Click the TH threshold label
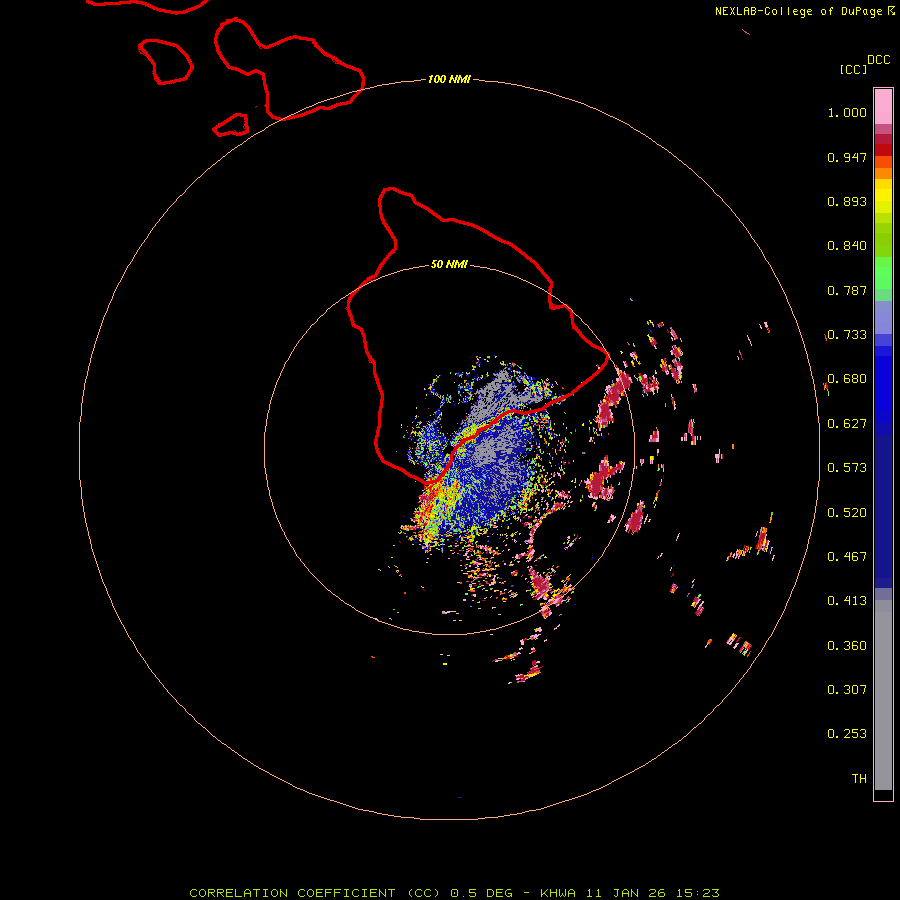This screenshot has height=900, width=900. [x=859, y=779]
